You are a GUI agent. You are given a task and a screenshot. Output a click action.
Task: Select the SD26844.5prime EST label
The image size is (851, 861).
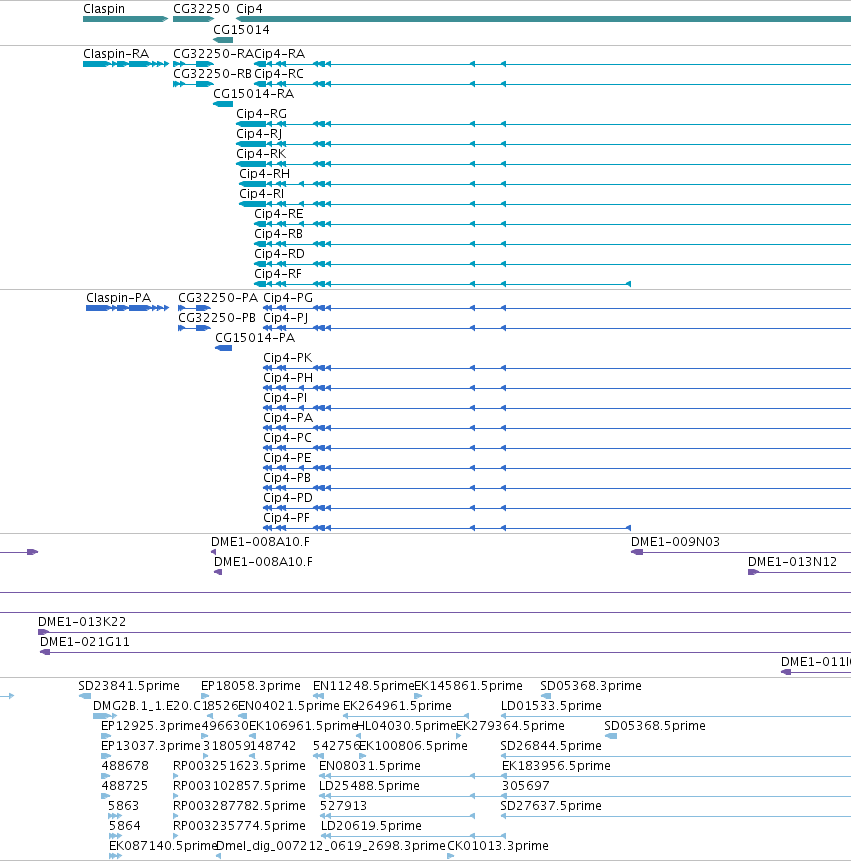point(551,746)
